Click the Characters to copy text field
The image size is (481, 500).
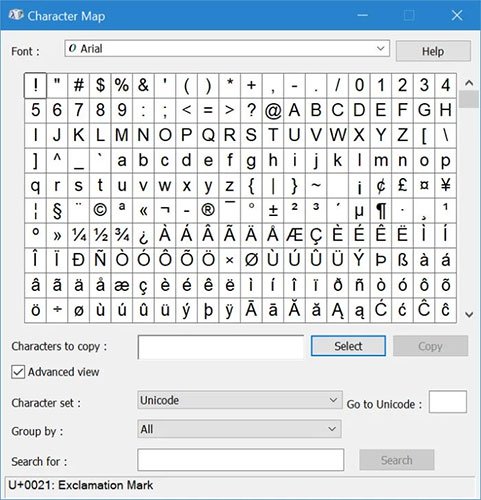click(221, 347)
